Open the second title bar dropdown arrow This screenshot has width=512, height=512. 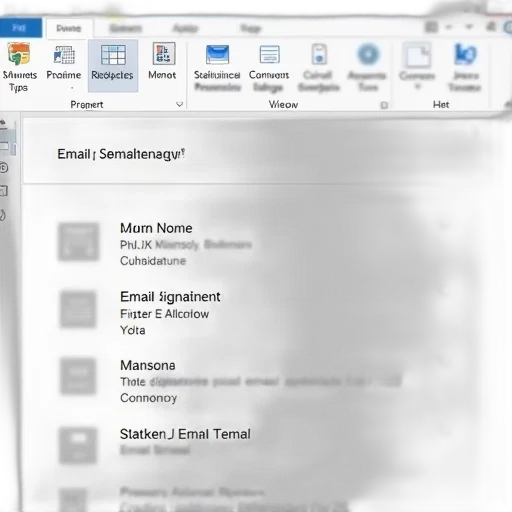click(x=469, y=26)
